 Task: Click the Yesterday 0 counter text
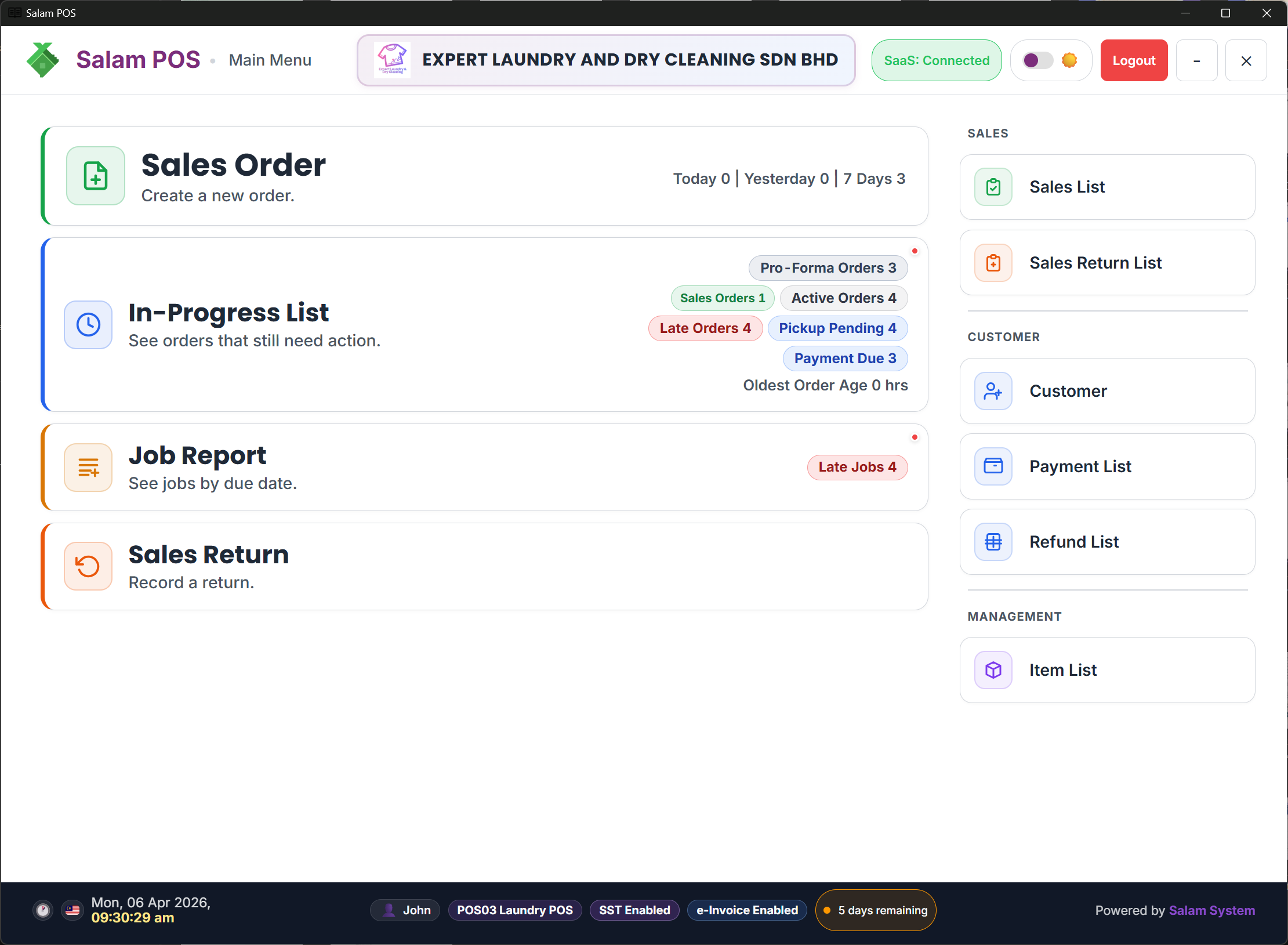(786, 179)
